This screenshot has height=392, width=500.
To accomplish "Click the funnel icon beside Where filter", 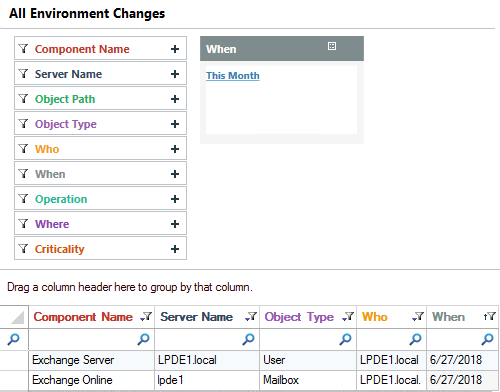I will [x=23, y=224].
